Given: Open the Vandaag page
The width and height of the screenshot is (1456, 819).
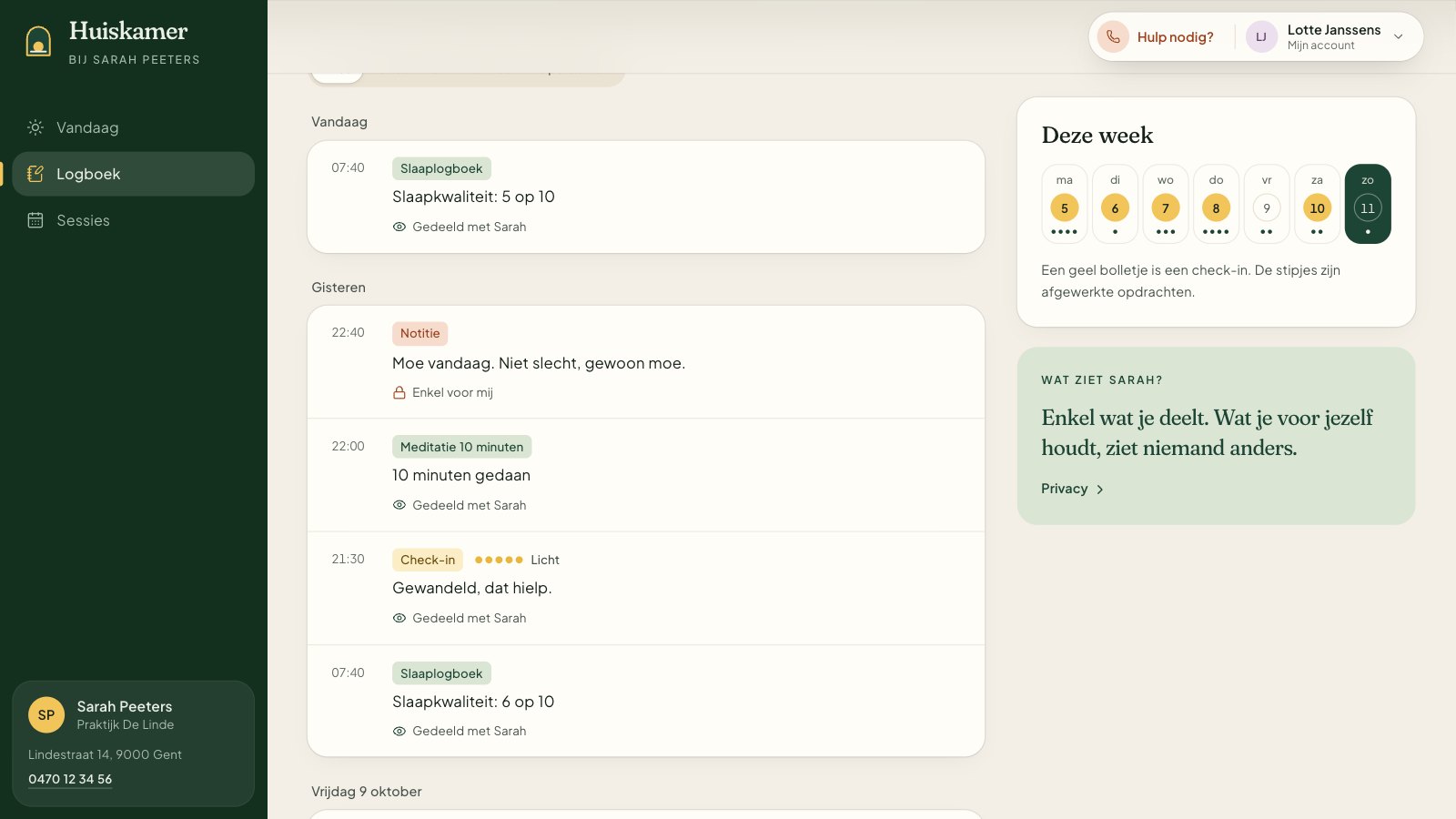Looking at the screenshot, I should 134,127.
